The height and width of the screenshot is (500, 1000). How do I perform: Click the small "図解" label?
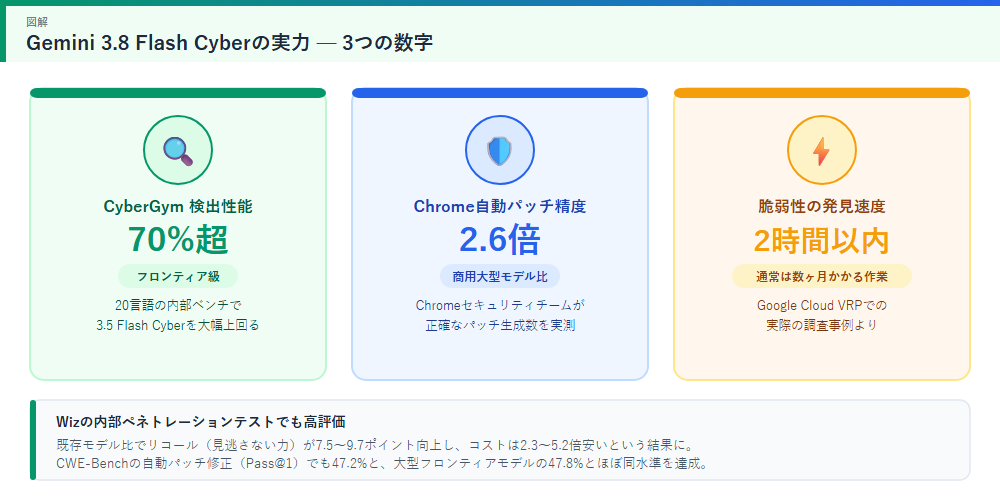(x=35, y=22)
